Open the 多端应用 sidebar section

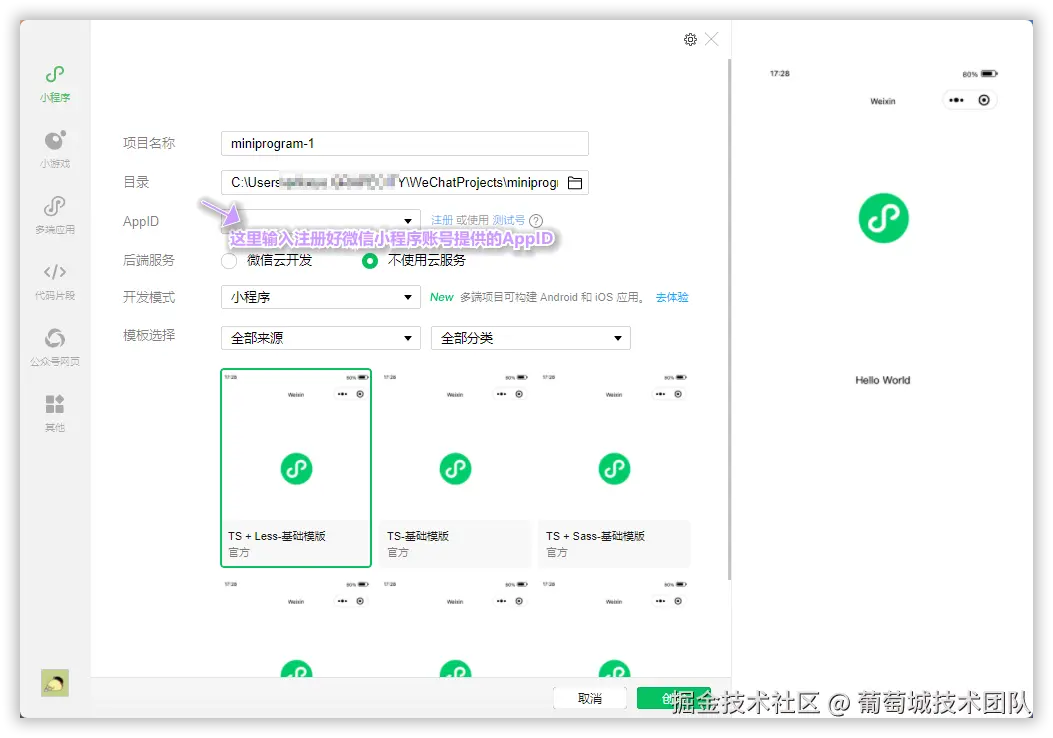pyautogui.click(x=55, y=215)
